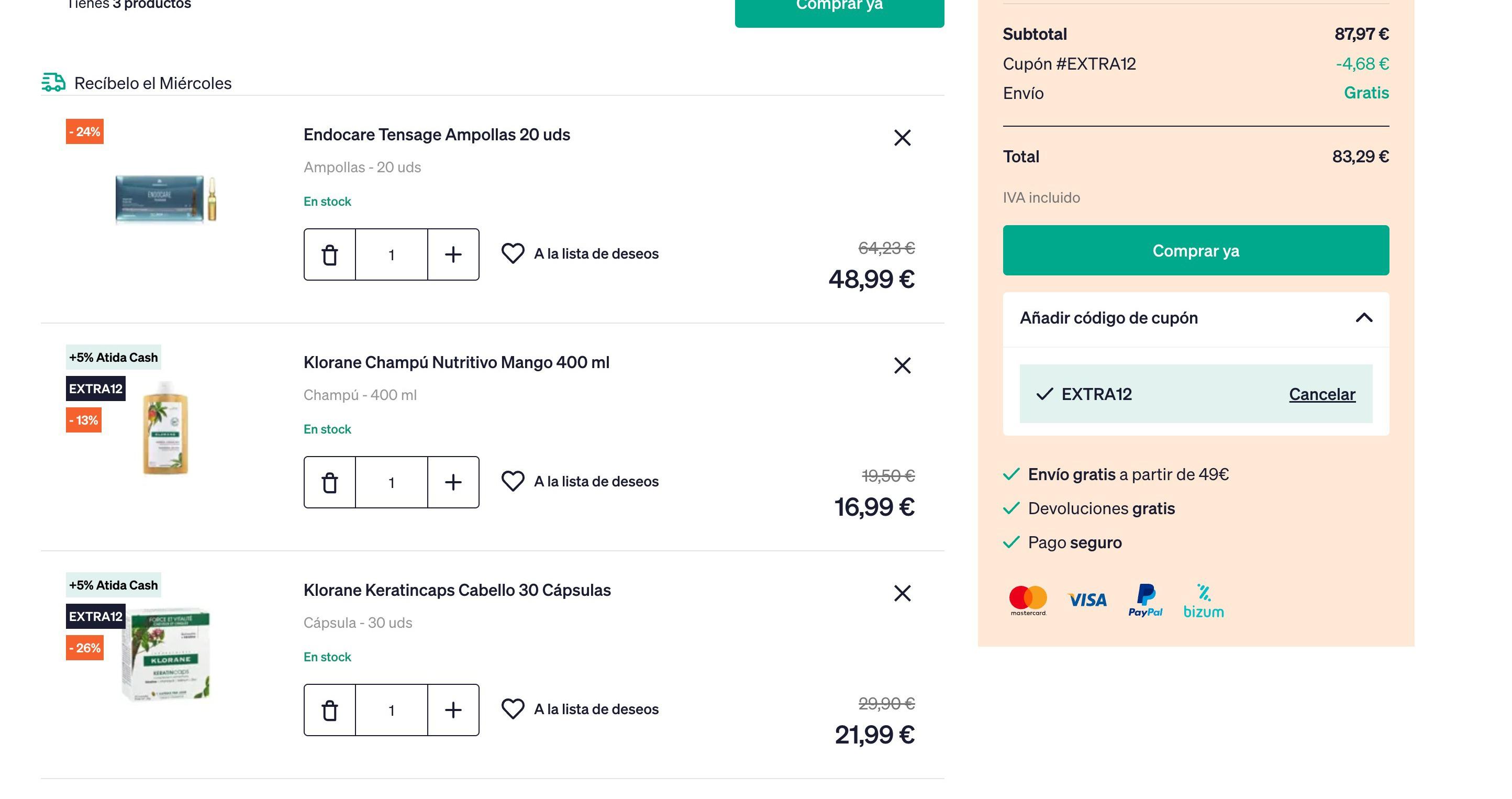Remove Endocare Tensage Ampollas with X icon

902,138
